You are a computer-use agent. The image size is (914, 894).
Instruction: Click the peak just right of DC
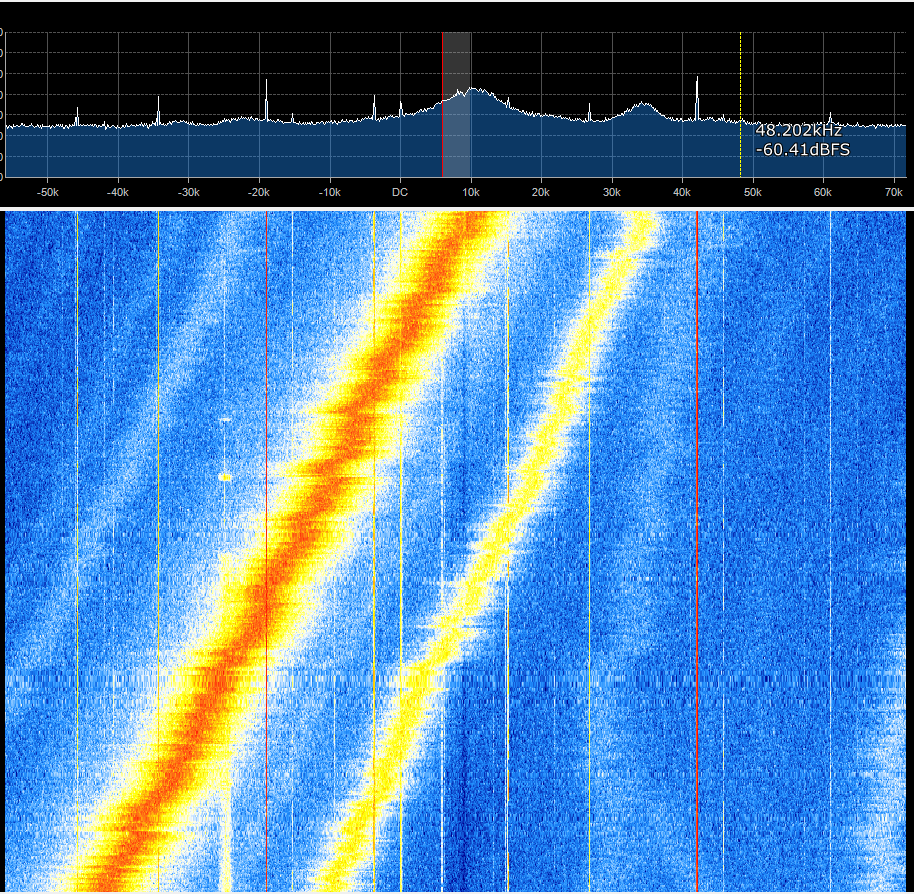coord(470,90)
